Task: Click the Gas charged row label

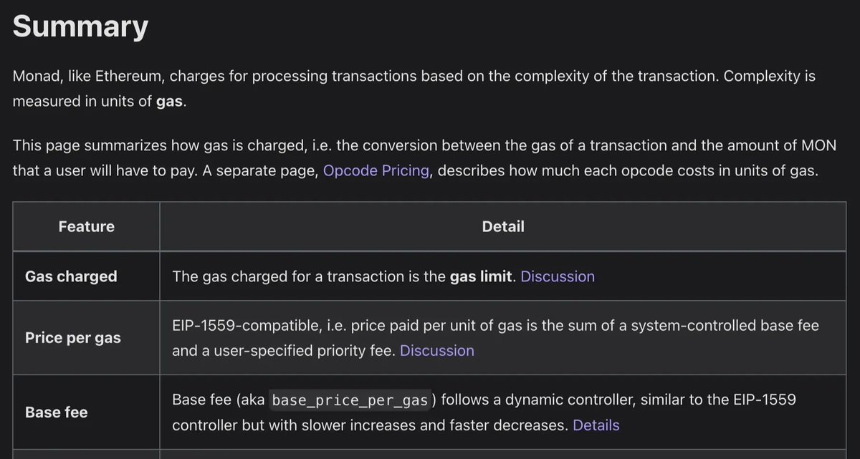Action: tap(71, 276)
